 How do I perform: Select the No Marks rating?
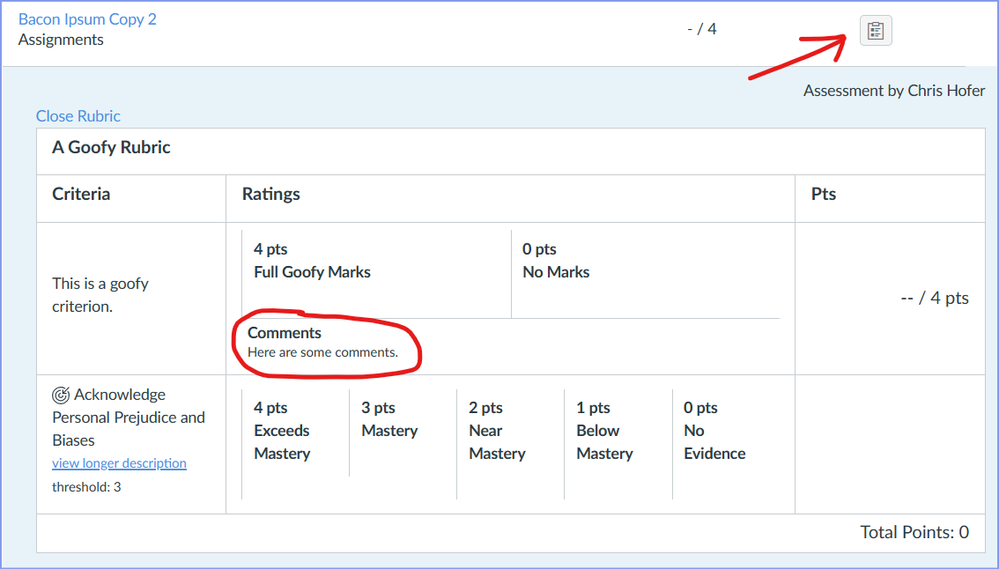556,261
